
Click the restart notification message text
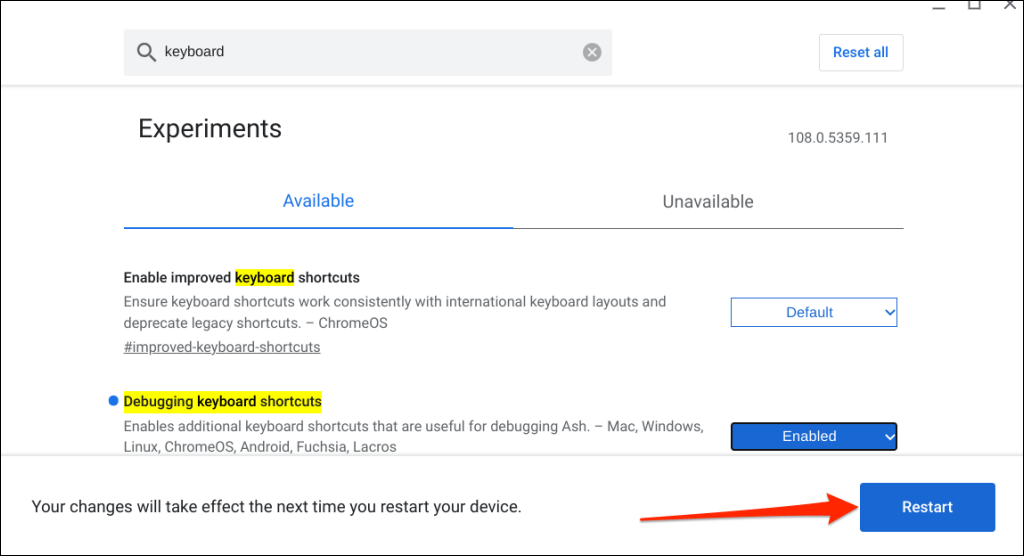[x=276, y=507]
